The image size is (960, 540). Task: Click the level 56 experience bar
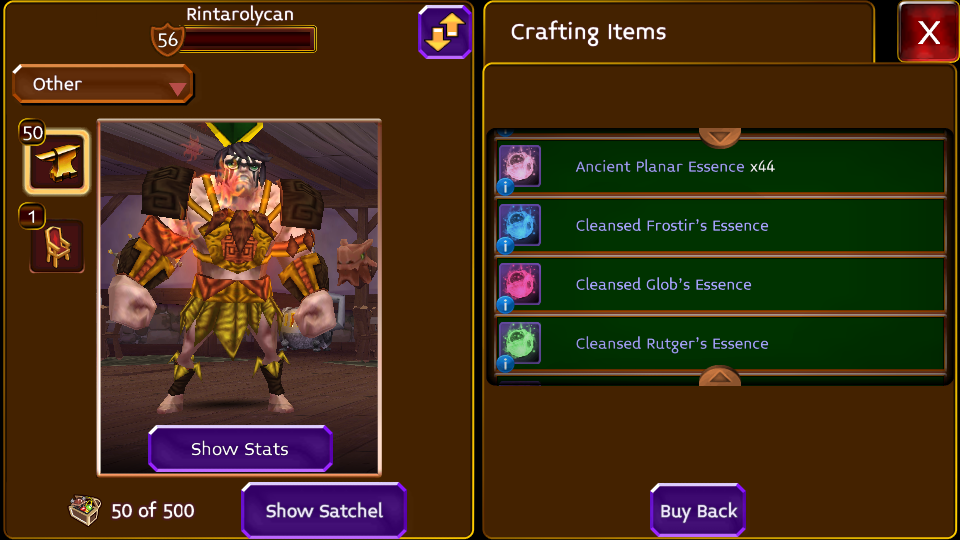click(x=247, y=39)
